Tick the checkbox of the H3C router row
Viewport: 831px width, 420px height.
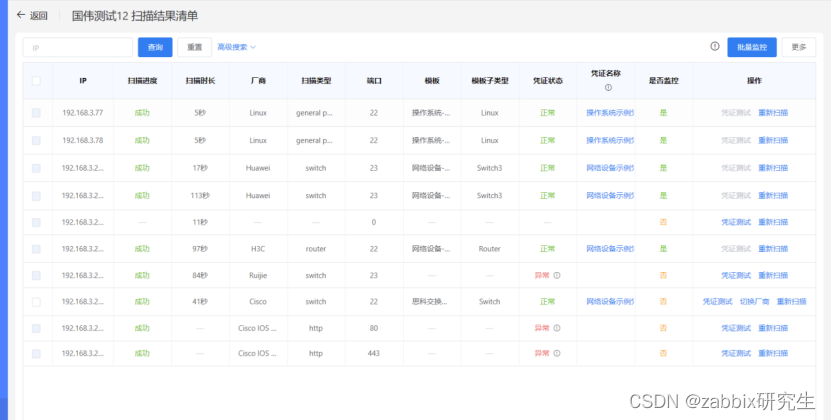pos(36,249)
